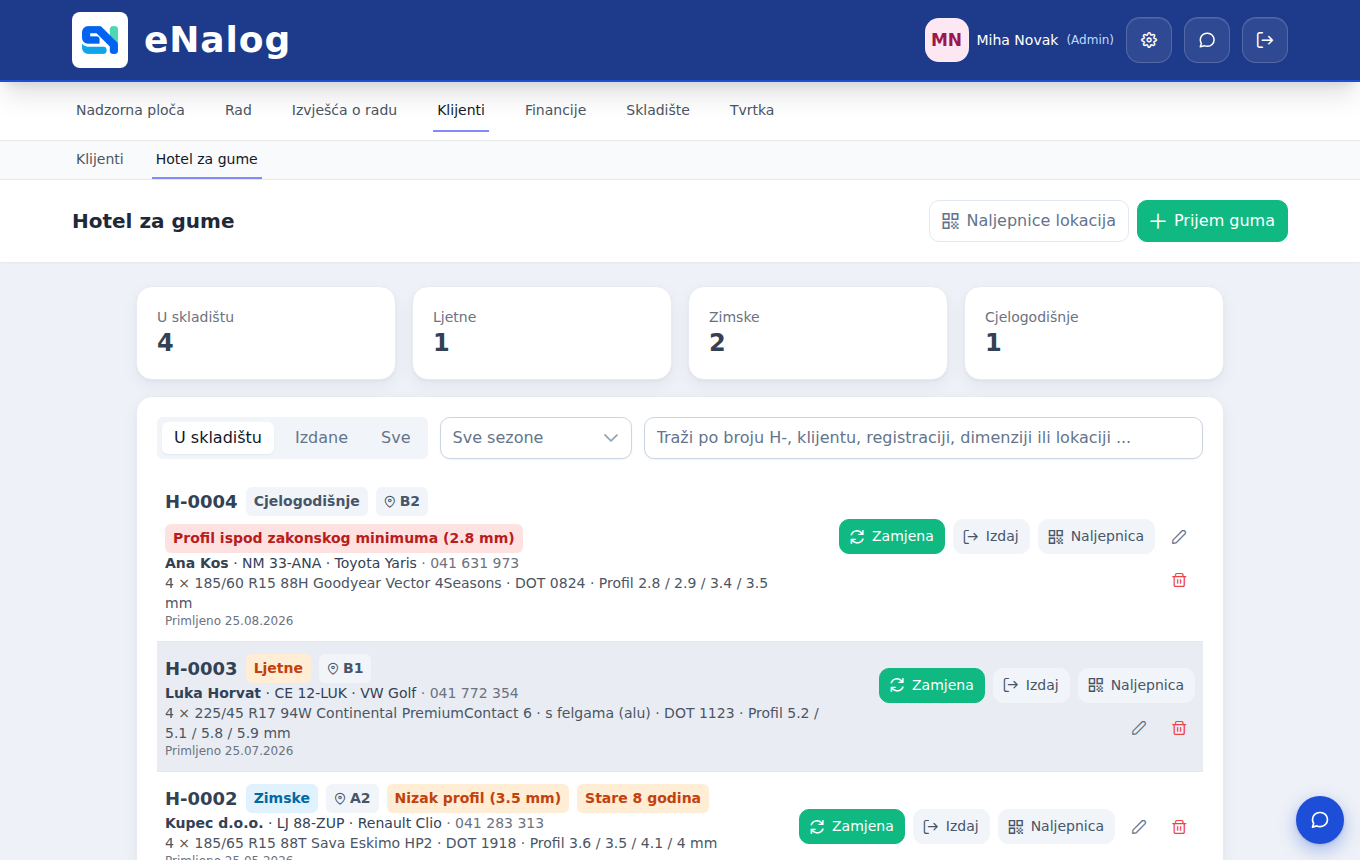Switch list filter to Izdane
This screenshot has height=860, width=1360.
click(x=321, y=438)
